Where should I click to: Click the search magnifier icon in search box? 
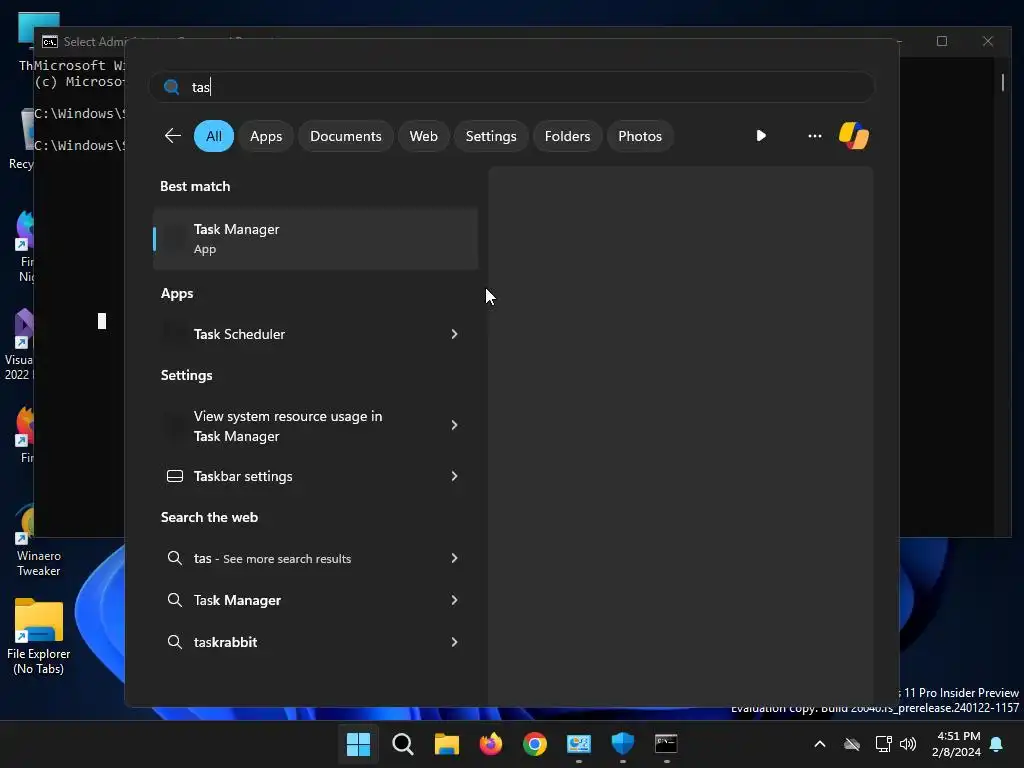(x=171, y=87)
